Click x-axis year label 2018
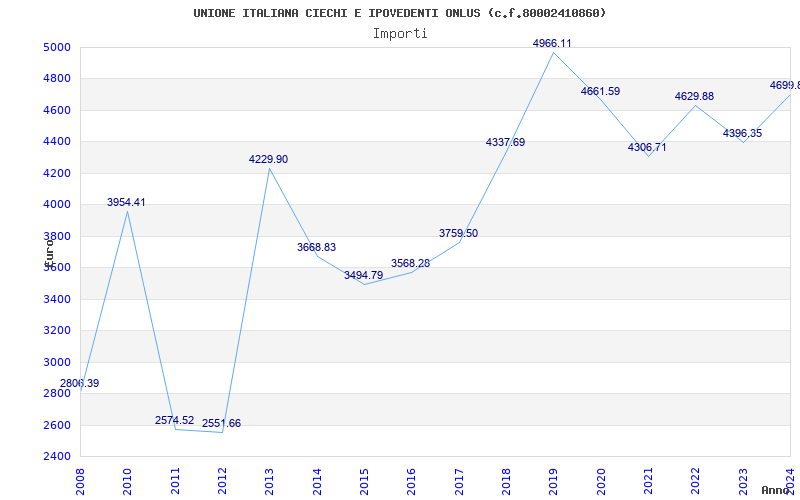 click(506, 481)
